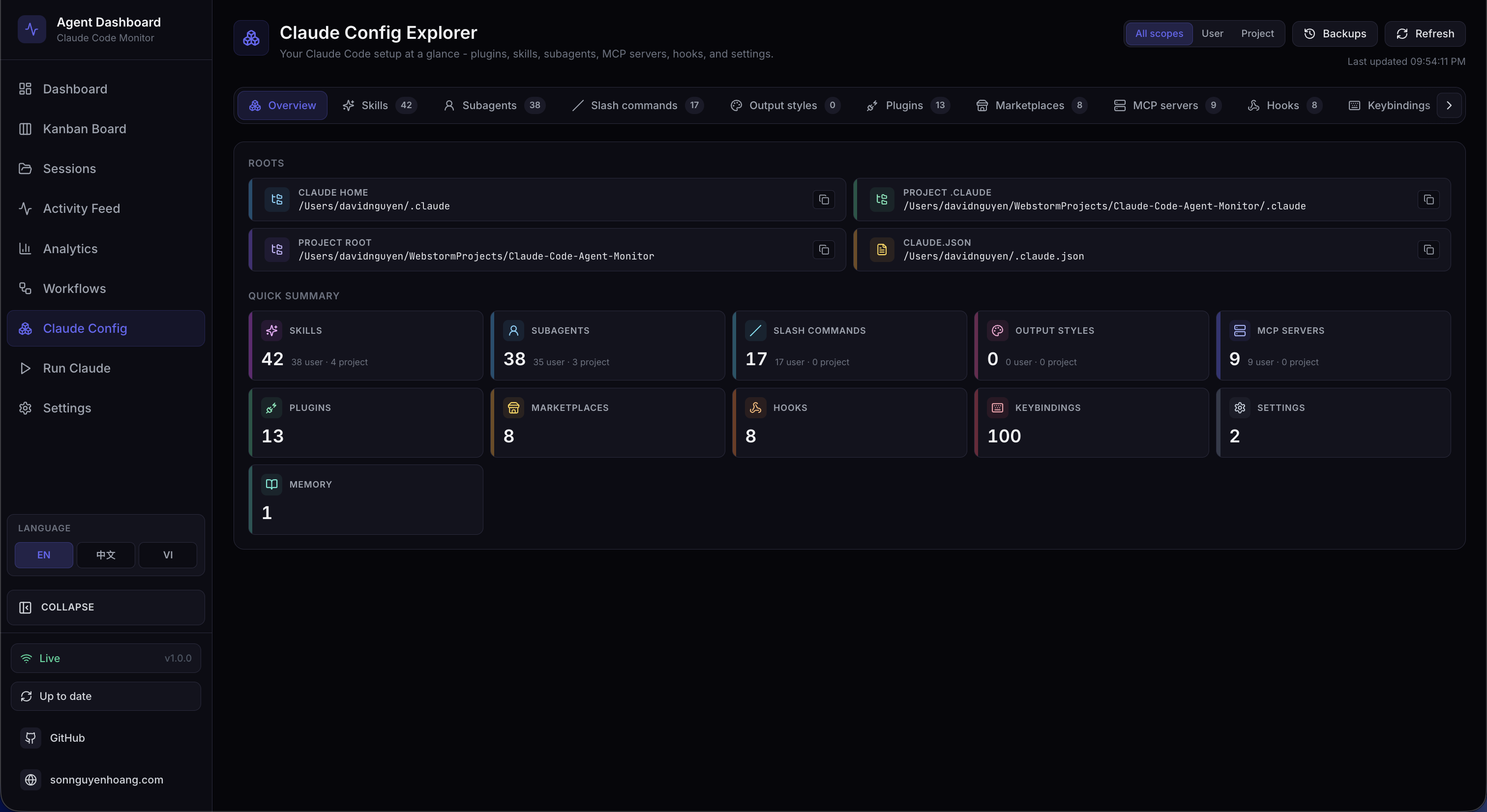Screen dimensions: 1487x812
Task: Open Activity Feed in sidebar
Action: (x=106, y=208)
